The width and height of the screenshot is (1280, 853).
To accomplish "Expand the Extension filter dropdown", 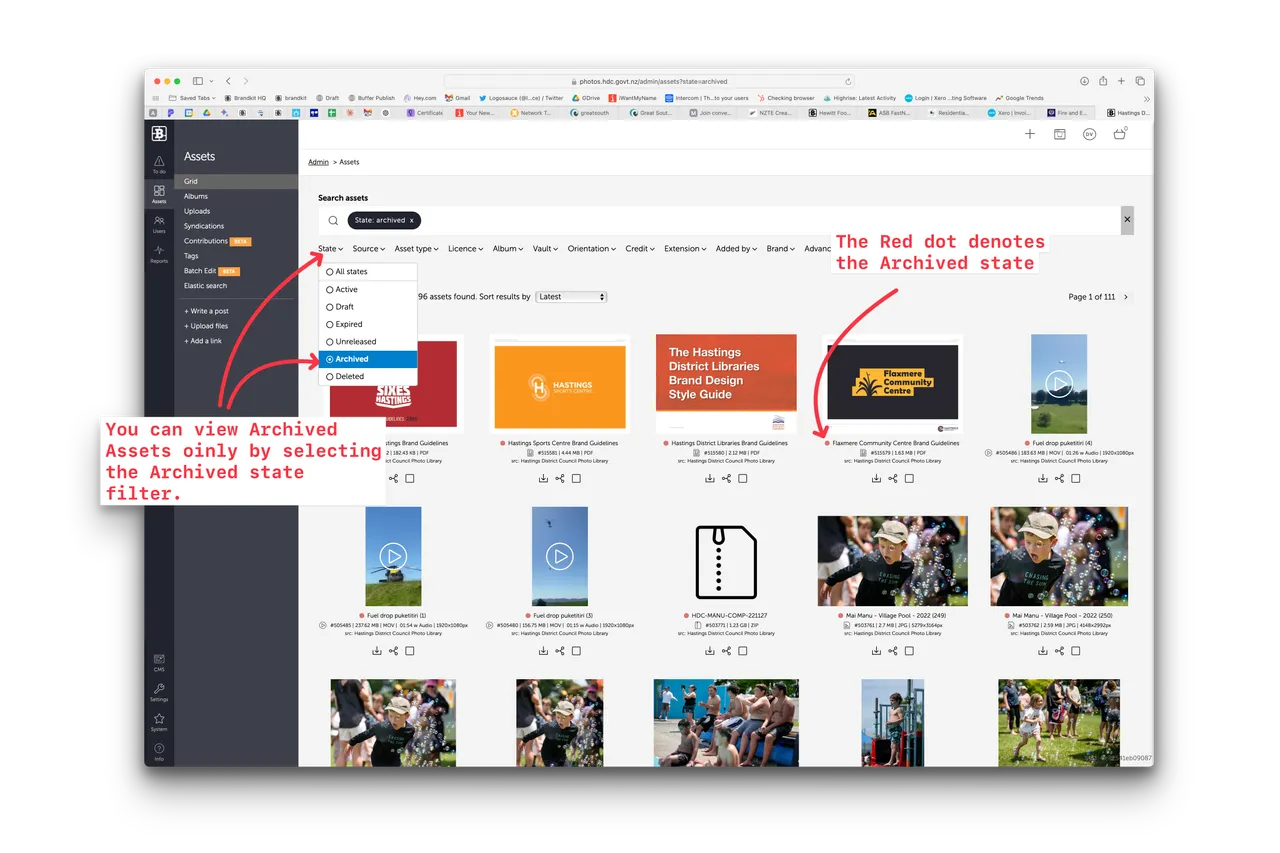I will pos(685,249).
